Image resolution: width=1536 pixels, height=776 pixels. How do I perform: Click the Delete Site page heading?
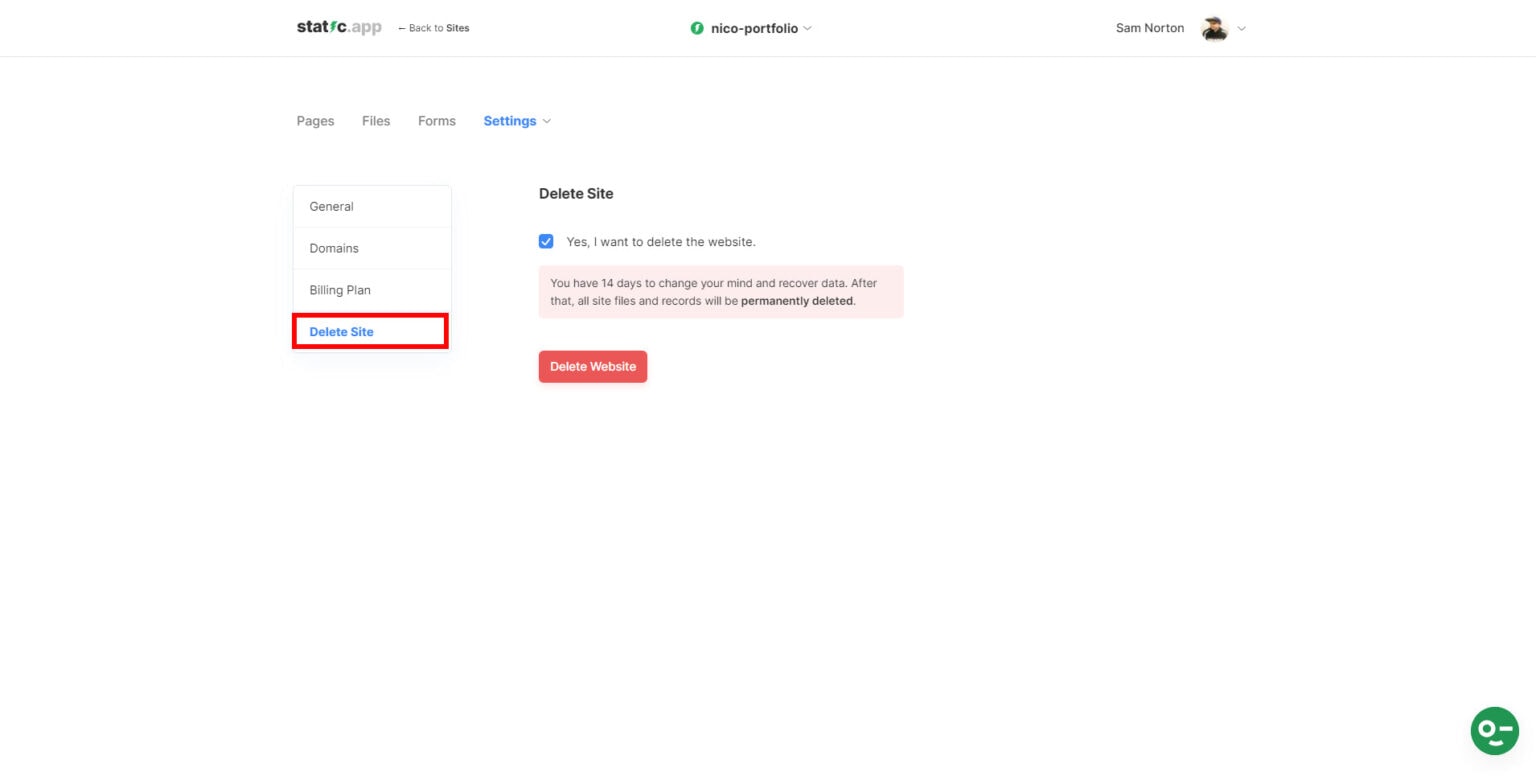tap(576, 193)
